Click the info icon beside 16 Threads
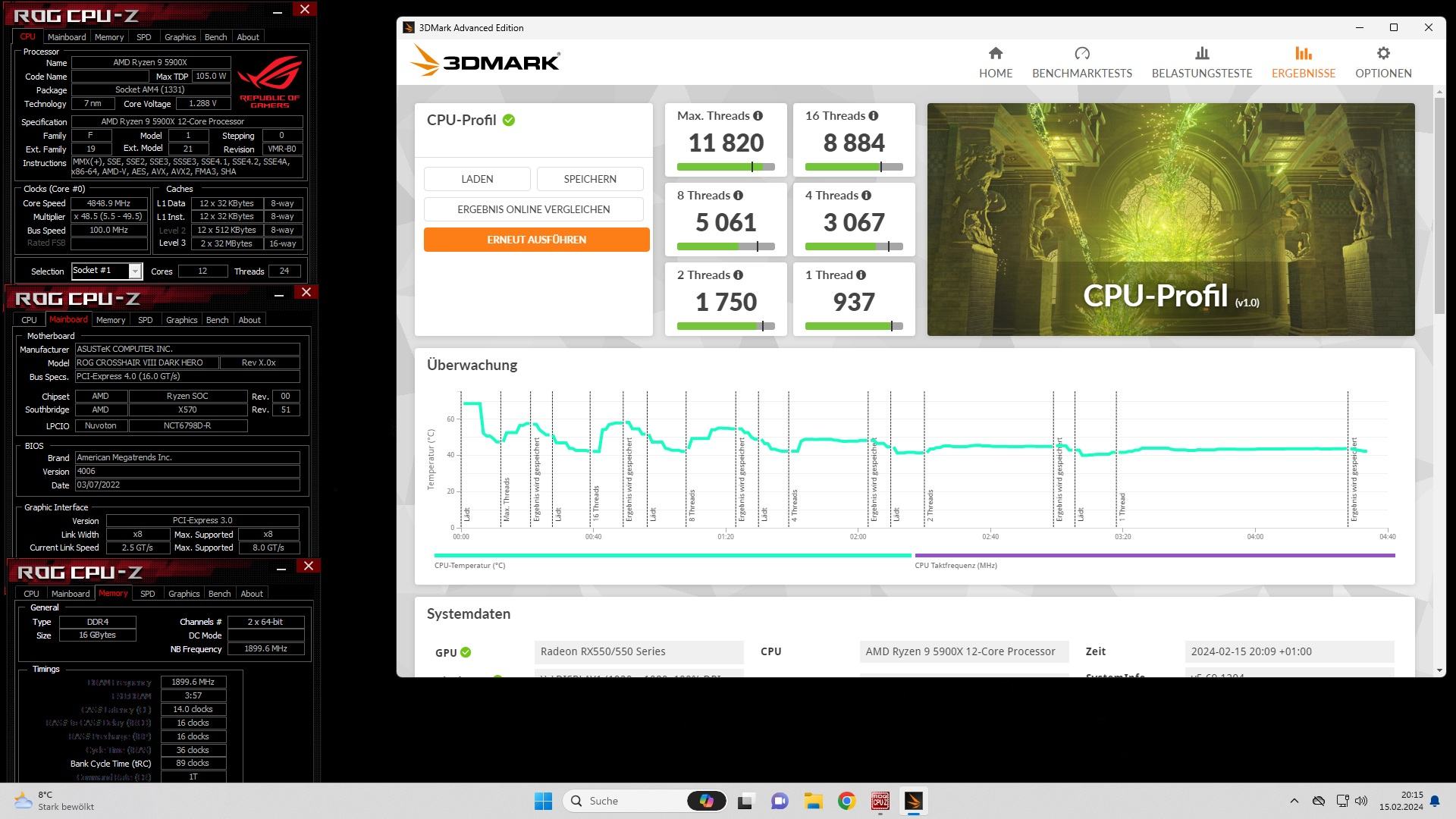Screen dimensions: 1456x819 874,116
